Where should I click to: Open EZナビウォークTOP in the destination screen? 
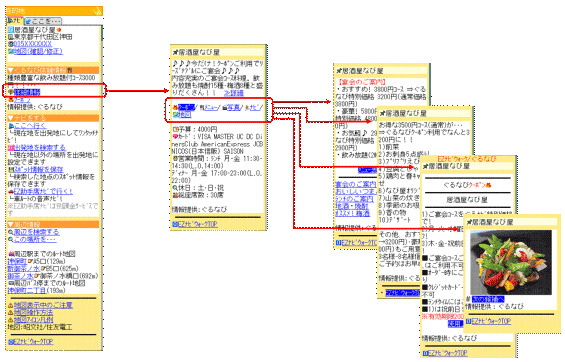pos(33,342)
